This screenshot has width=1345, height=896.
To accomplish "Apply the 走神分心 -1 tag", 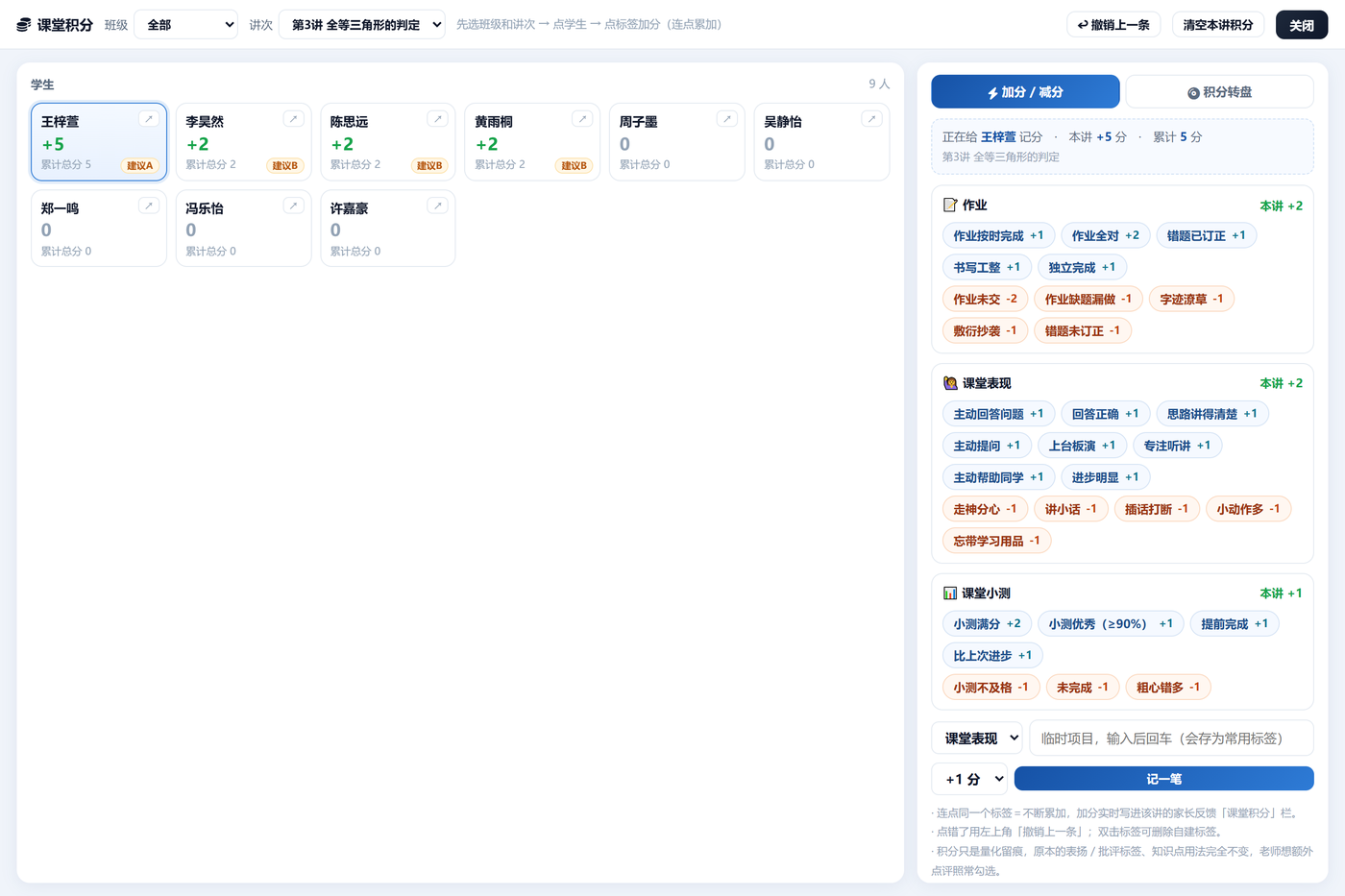I will click(985, 509).
